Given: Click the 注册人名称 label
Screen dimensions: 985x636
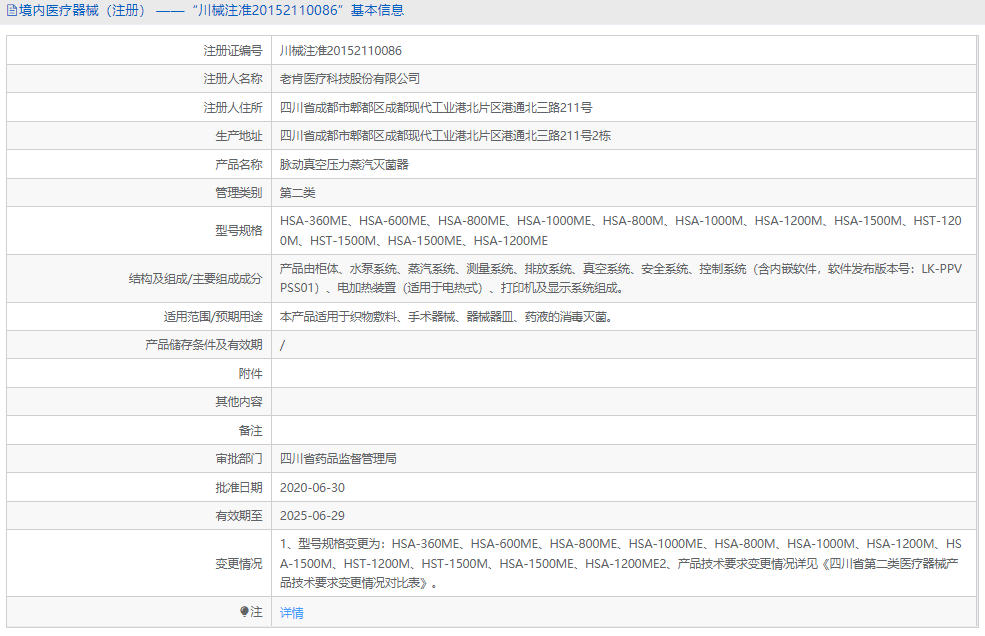Looking at the screenshot, I should click(232, 79).
